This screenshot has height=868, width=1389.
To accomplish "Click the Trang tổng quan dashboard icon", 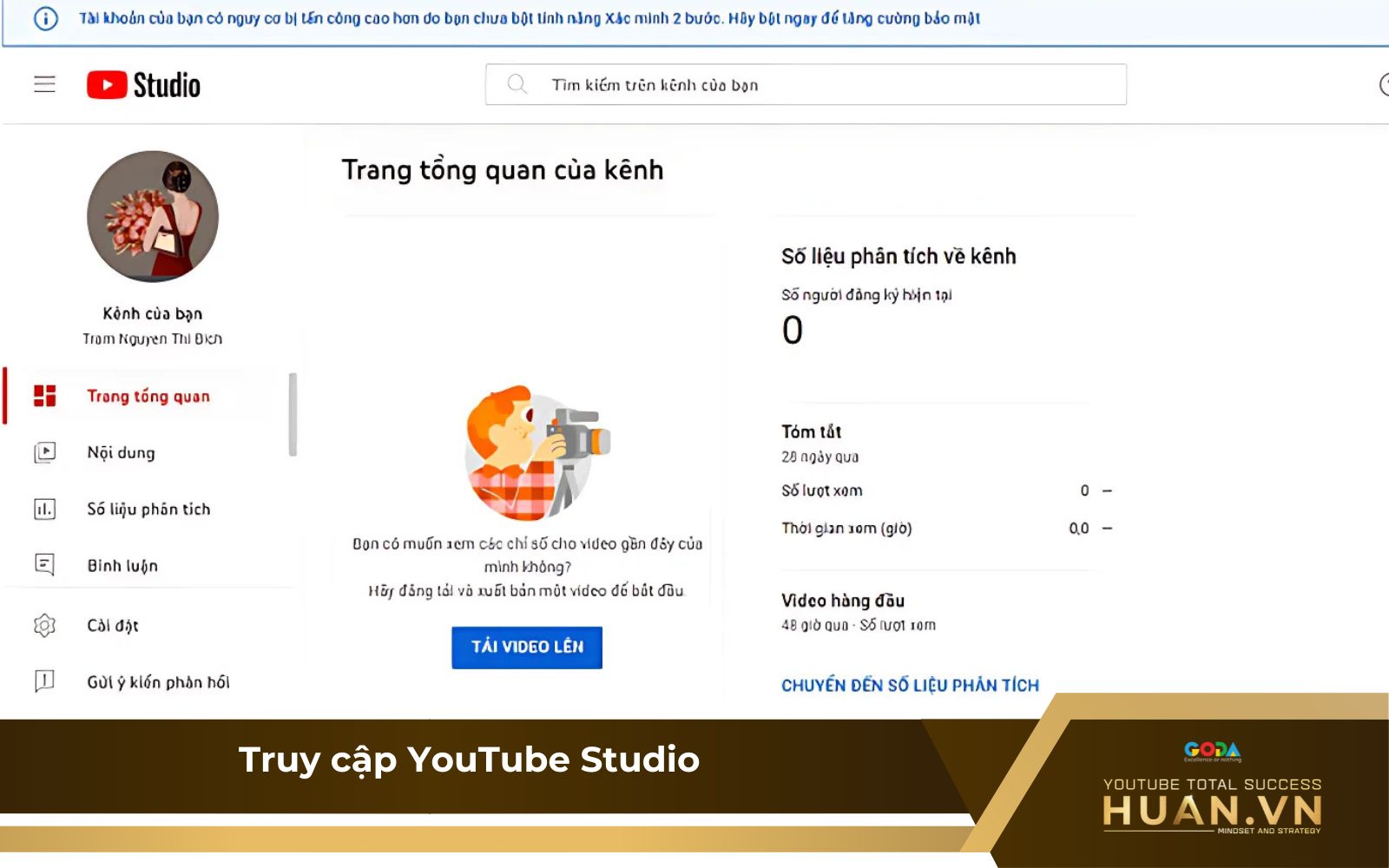I will [44, 396].
